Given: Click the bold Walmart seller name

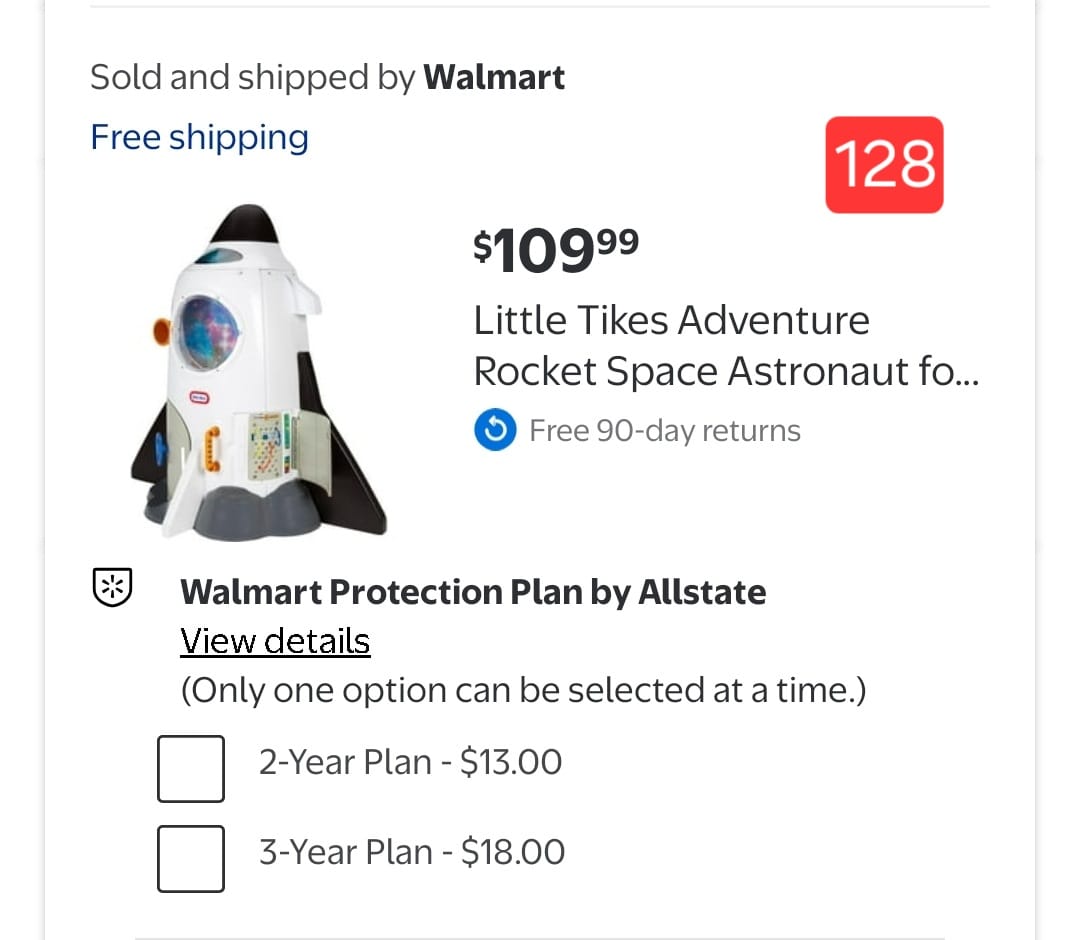Looking at the screenshot, I should 494,77.
